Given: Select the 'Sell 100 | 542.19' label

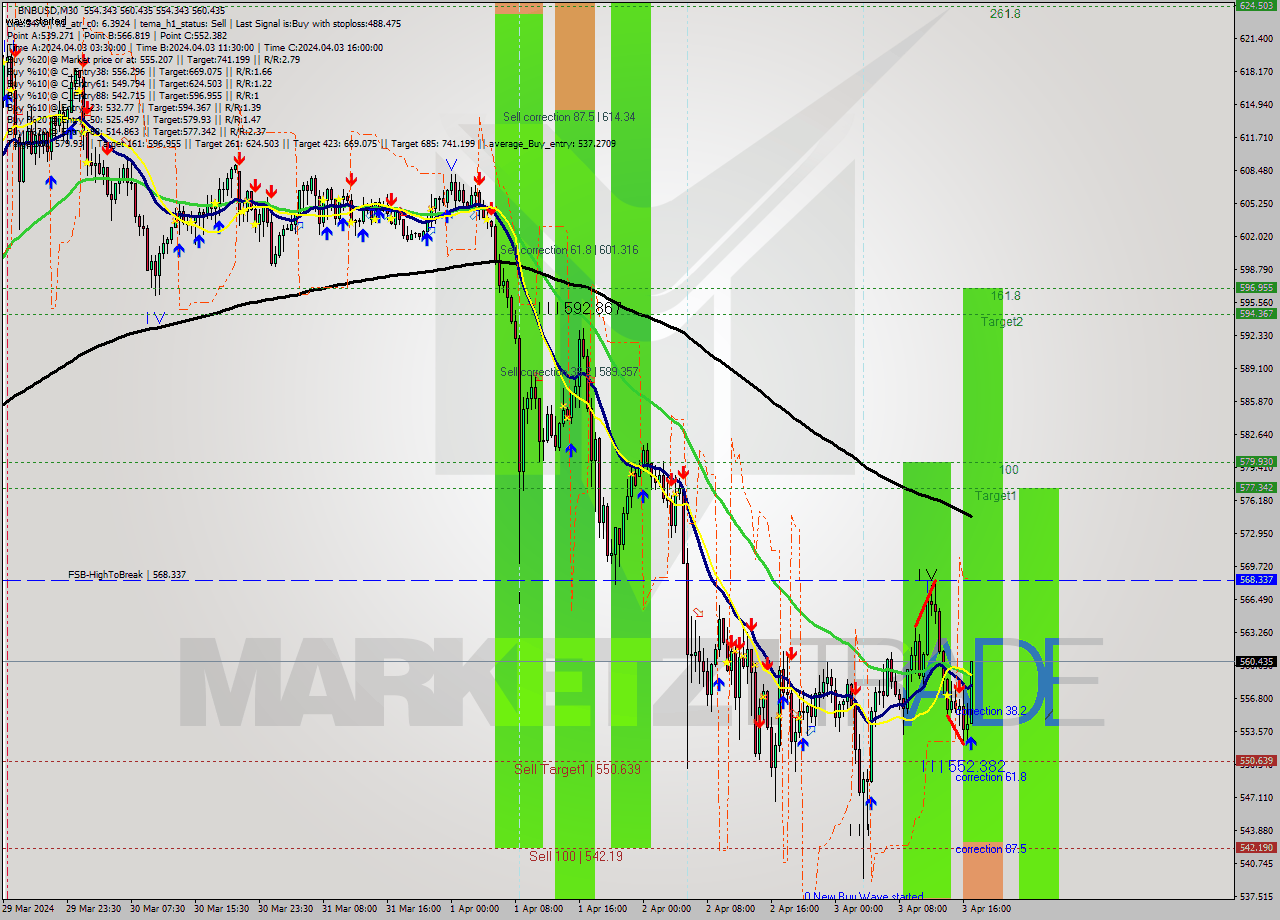Looking at the screenshot, I should (576, 856).
